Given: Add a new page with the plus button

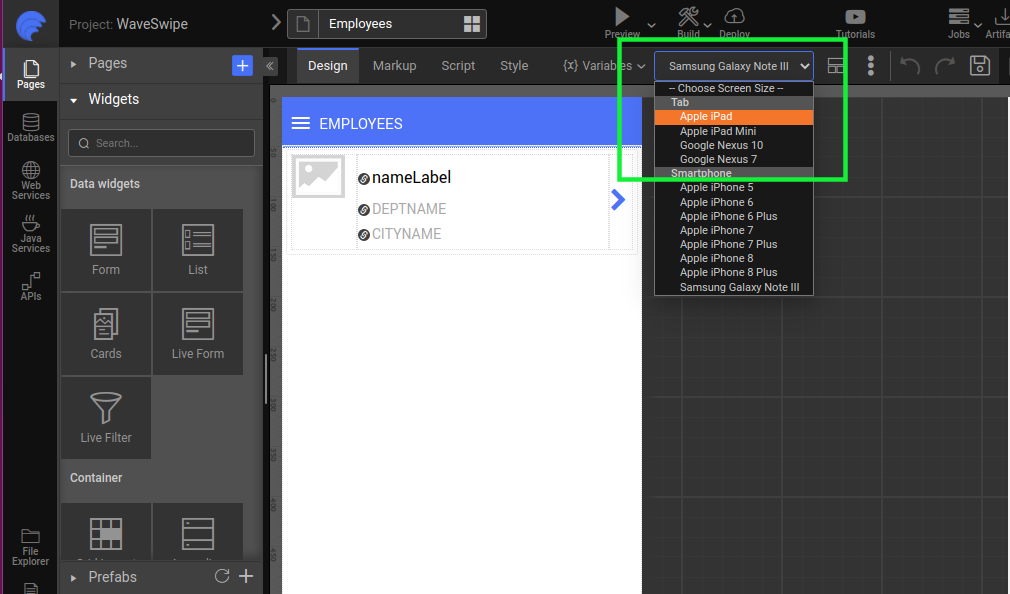Looking at the screenshot, I should point(242,65).
